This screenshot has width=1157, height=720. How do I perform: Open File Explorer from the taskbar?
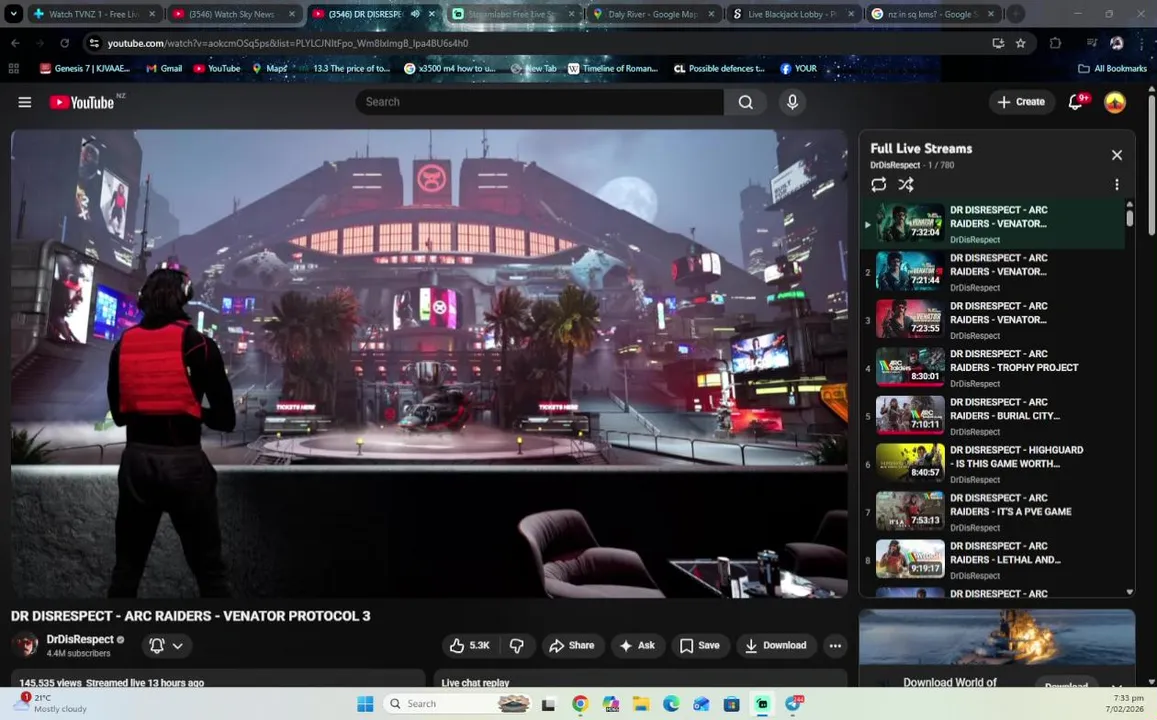coord(640,704)
